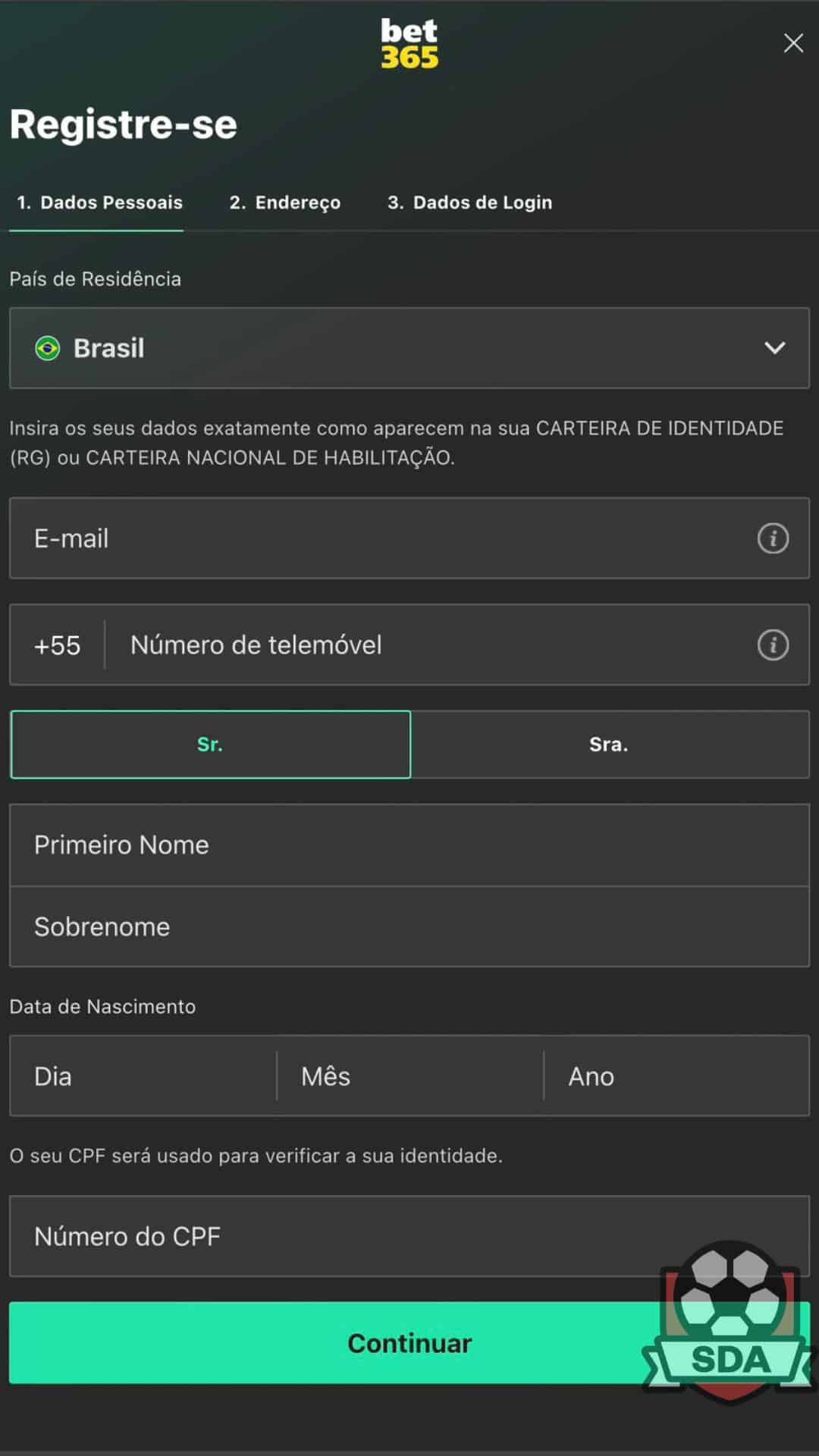The width and height of the screenshot is (819, 1456).
Task: Close the registration form with X
Action: [793, 43]
